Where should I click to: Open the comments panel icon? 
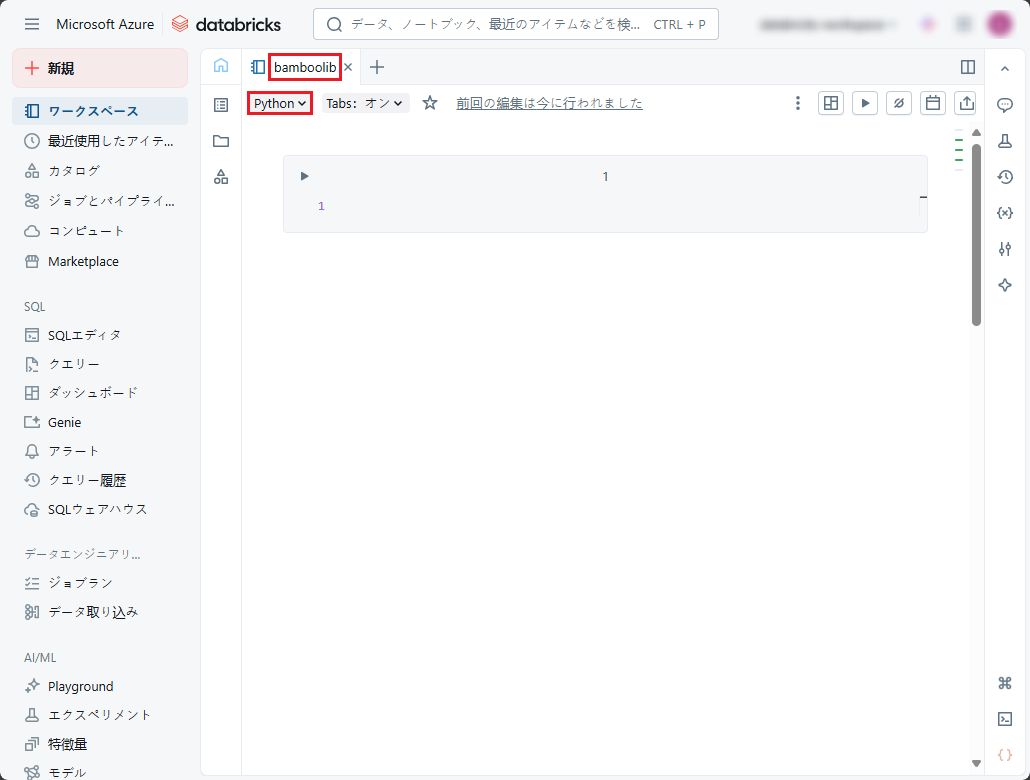coord(1005,105)
